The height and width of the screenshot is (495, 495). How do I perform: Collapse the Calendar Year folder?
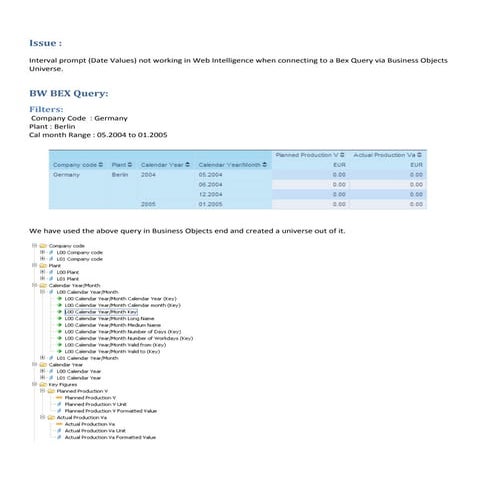(x=34, y=364)
